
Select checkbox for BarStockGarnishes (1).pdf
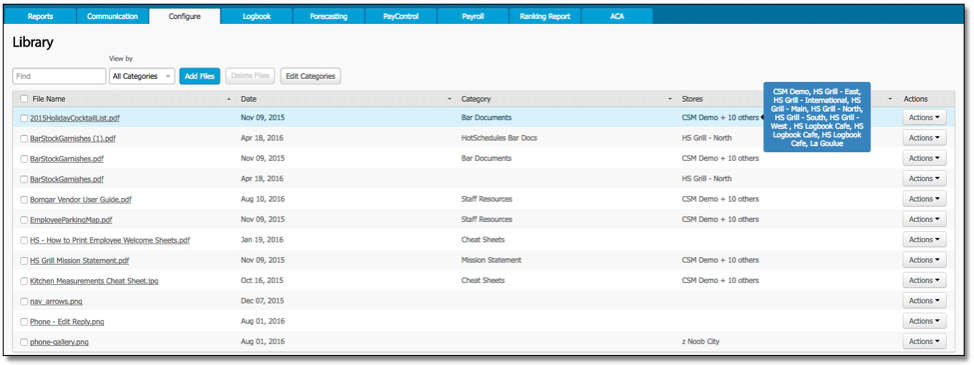click(x=24, y=138)
